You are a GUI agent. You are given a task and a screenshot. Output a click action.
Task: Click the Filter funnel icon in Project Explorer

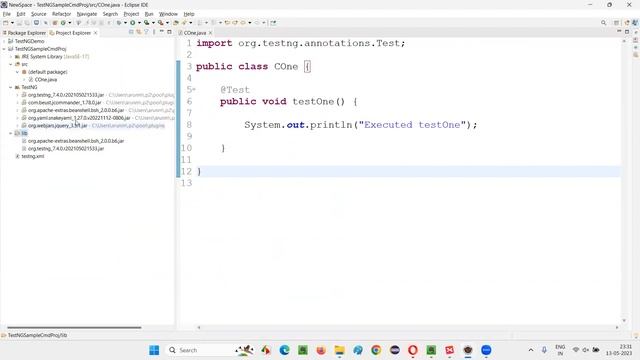point(146,32)
